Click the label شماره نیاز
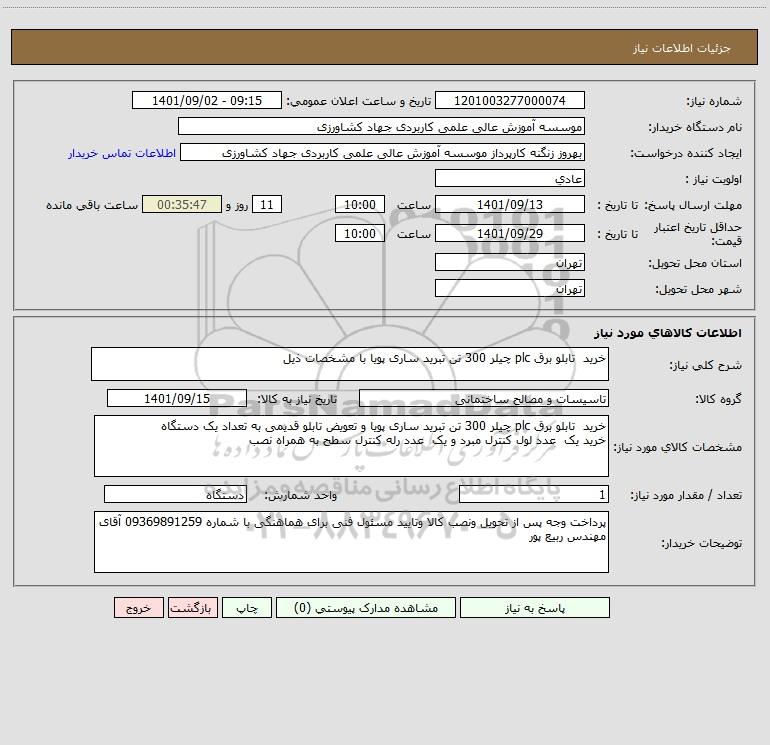Image resolution: width=770 pixels, height=745 pixels. click(x=714, y=102)
